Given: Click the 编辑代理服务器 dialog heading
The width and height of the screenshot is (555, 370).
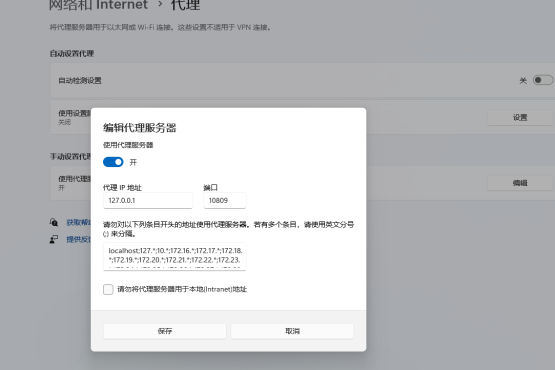Looking at the screenshot, I should [x=139, y=128].
